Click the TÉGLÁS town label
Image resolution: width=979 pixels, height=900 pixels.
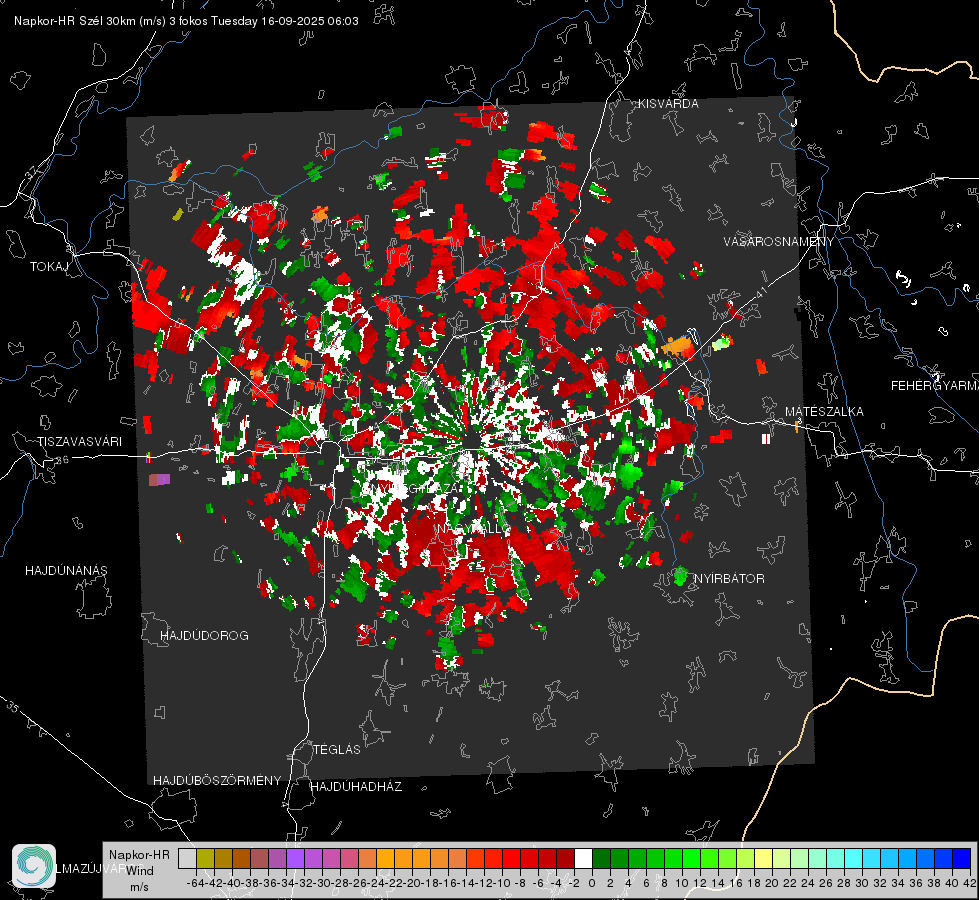click(x=337, y=750)
